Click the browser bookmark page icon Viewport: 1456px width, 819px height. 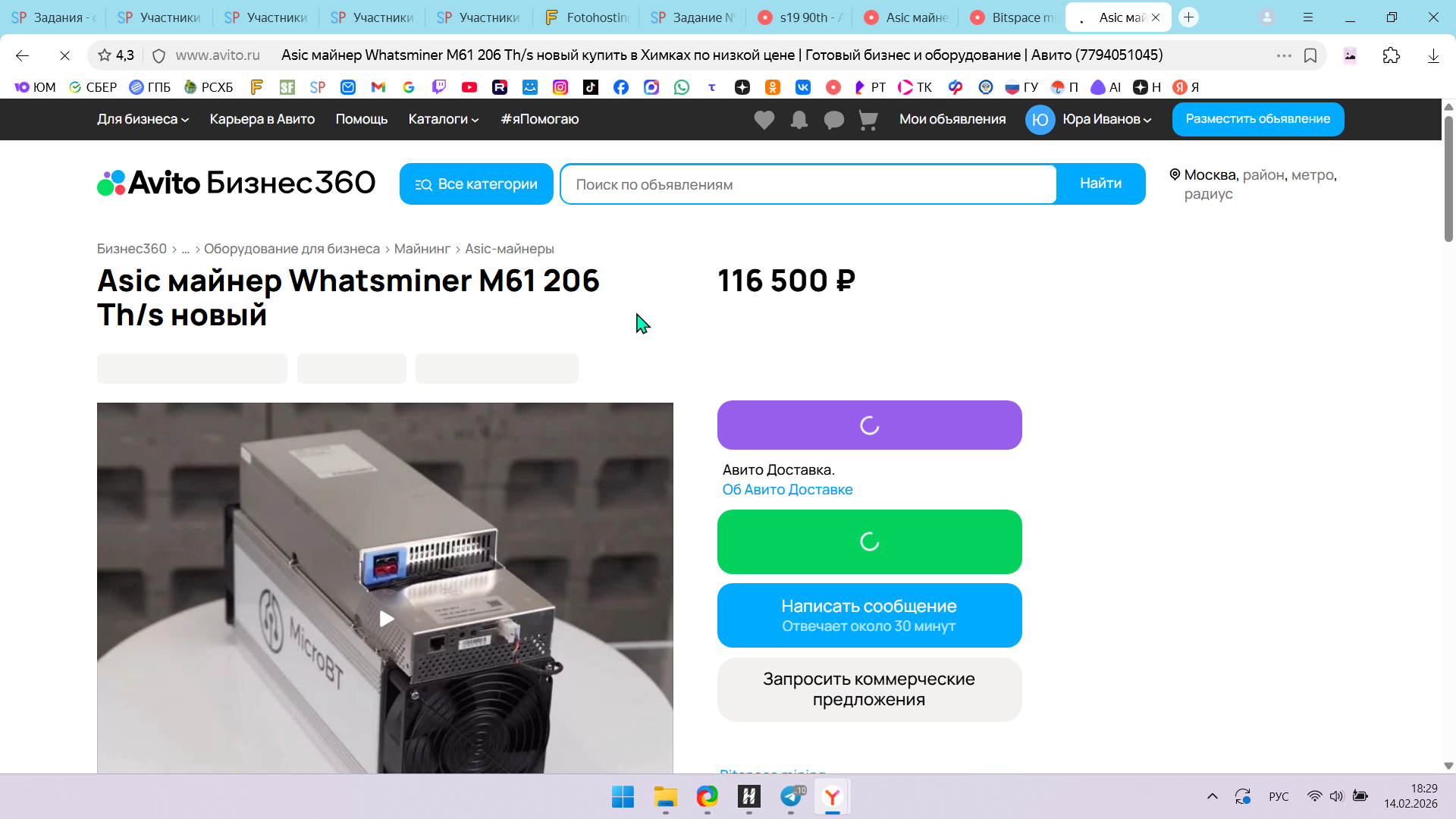click(1310, 55)
